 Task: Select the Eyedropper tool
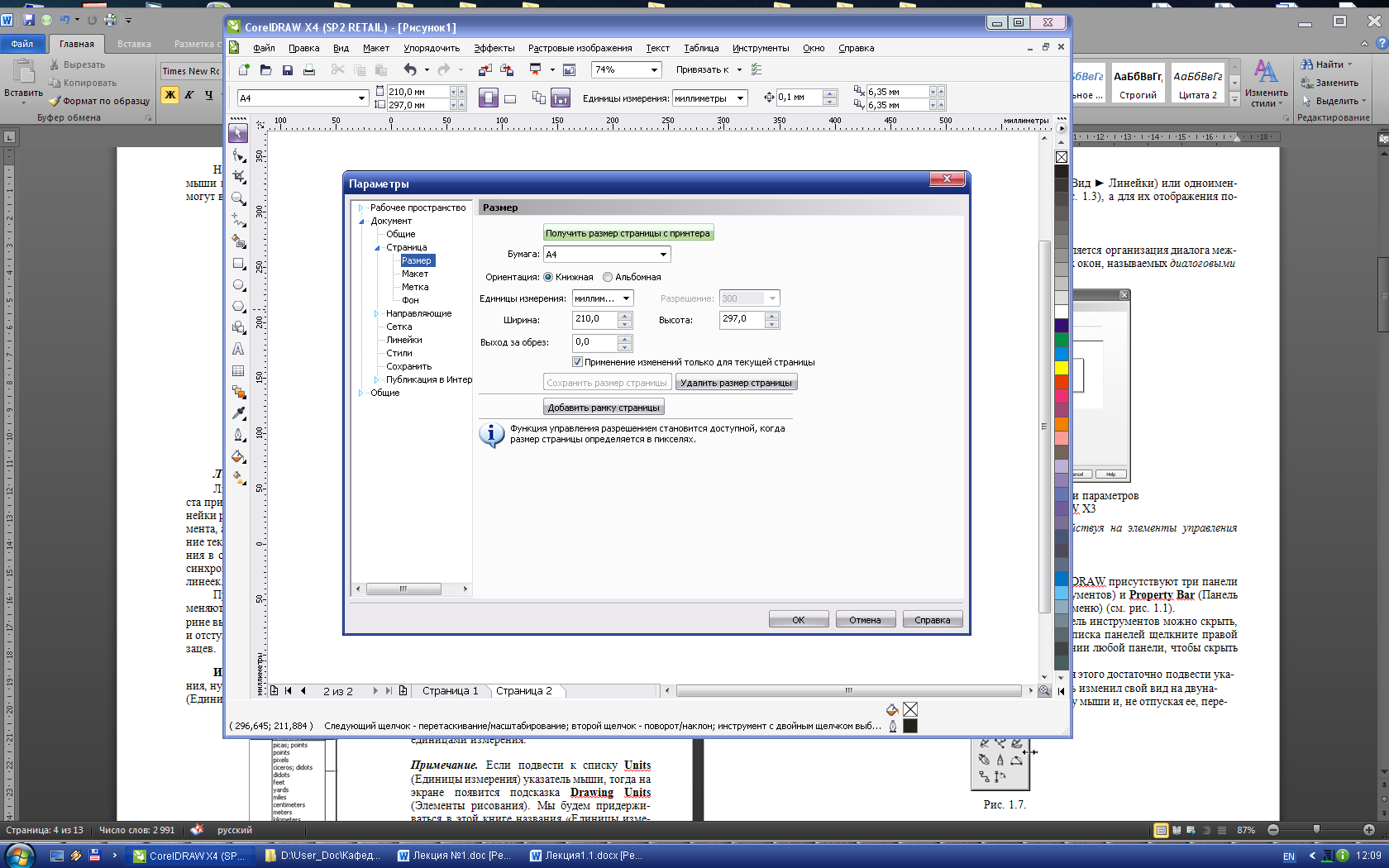(x=238, y=413)
